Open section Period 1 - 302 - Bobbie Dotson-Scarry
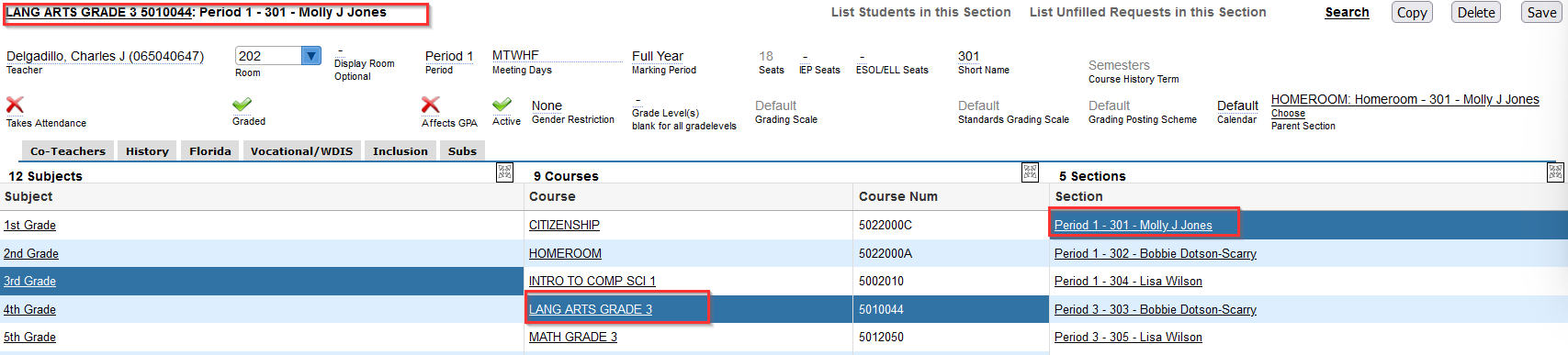This screenshot has width=1568, height=355. pyautogui.click(x=1155, y=253)
